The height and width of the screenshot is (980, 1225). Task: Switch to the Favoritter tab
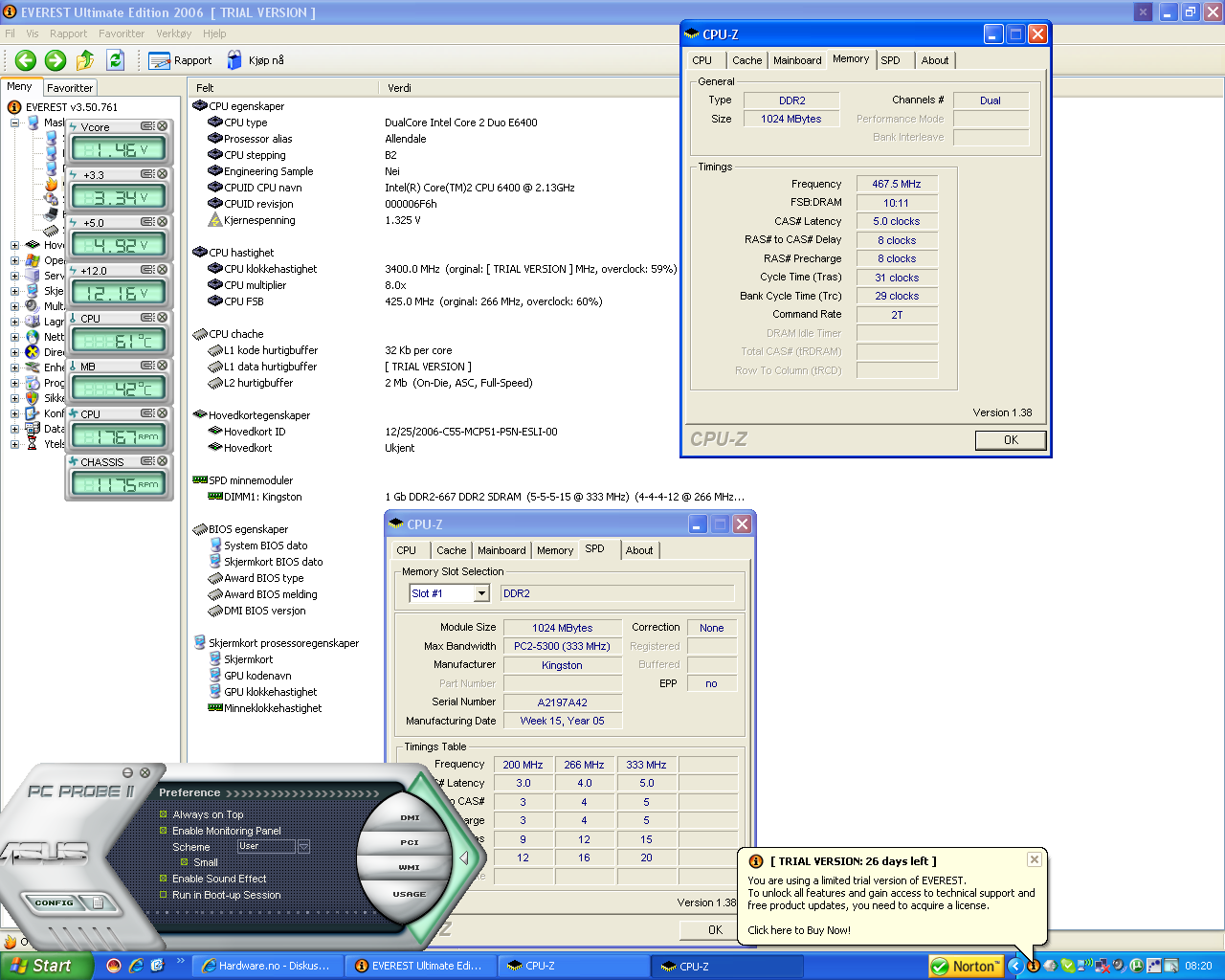click(70, 87)
